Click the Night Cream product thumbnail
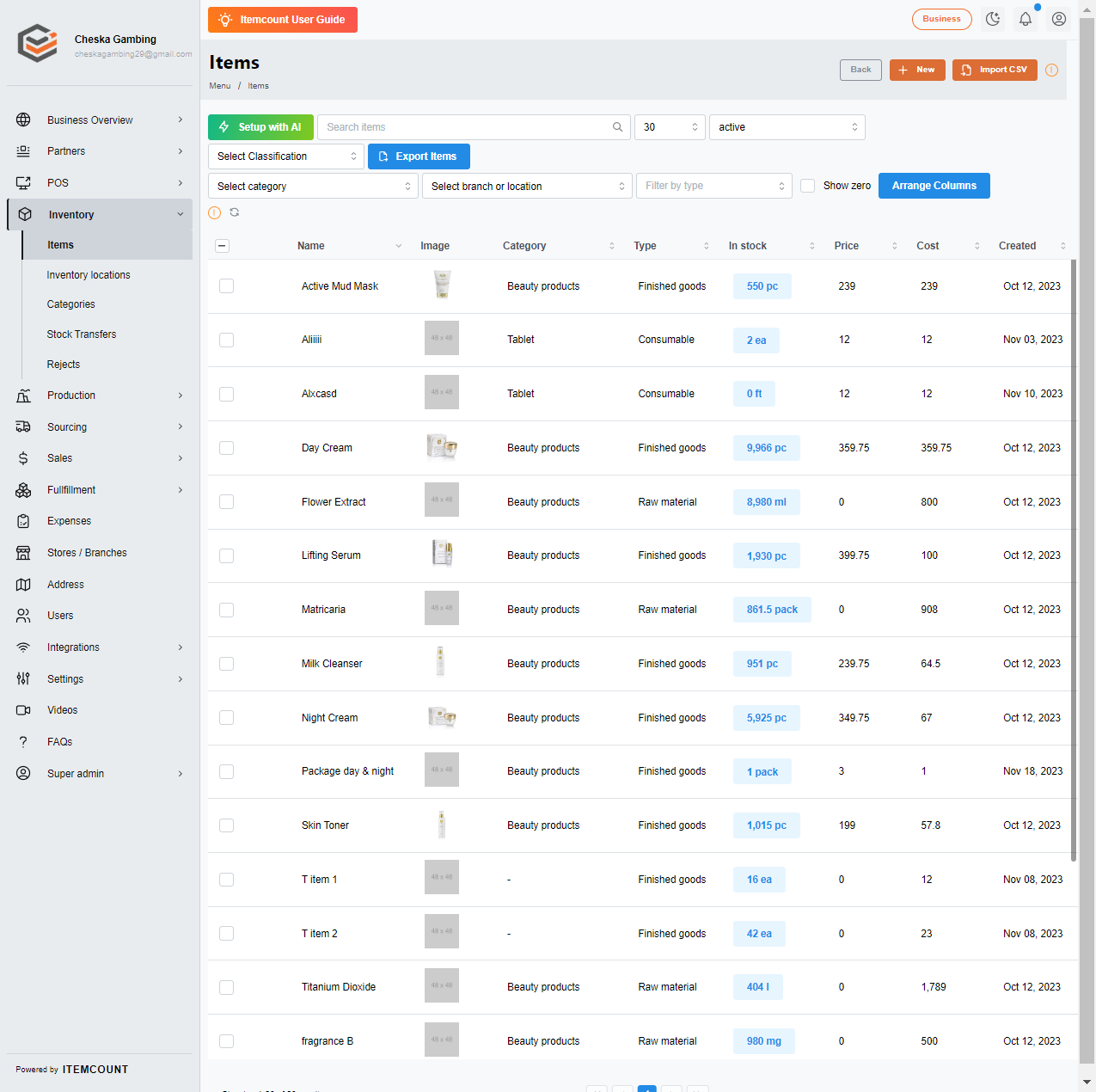This screenshot has height=1092, width=1096. (x=442, y=717)
